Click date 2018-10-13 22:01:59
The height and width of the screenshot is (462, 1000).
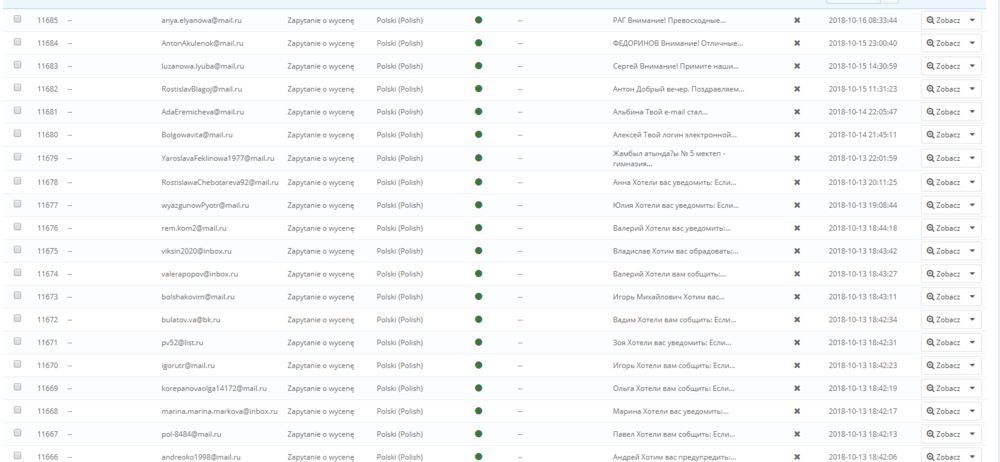click(x=863, y=158)
